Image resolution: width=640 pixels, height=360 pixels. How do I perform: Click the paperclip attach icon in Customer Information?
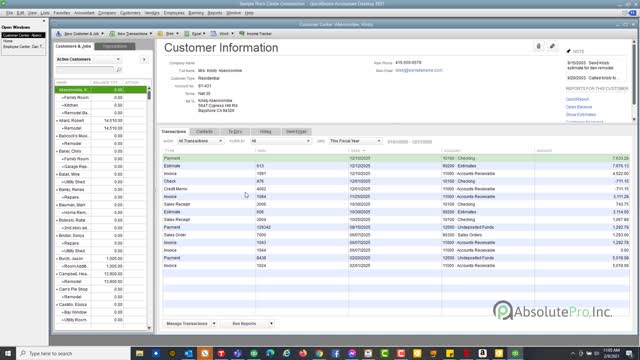(x=538, y=46)
